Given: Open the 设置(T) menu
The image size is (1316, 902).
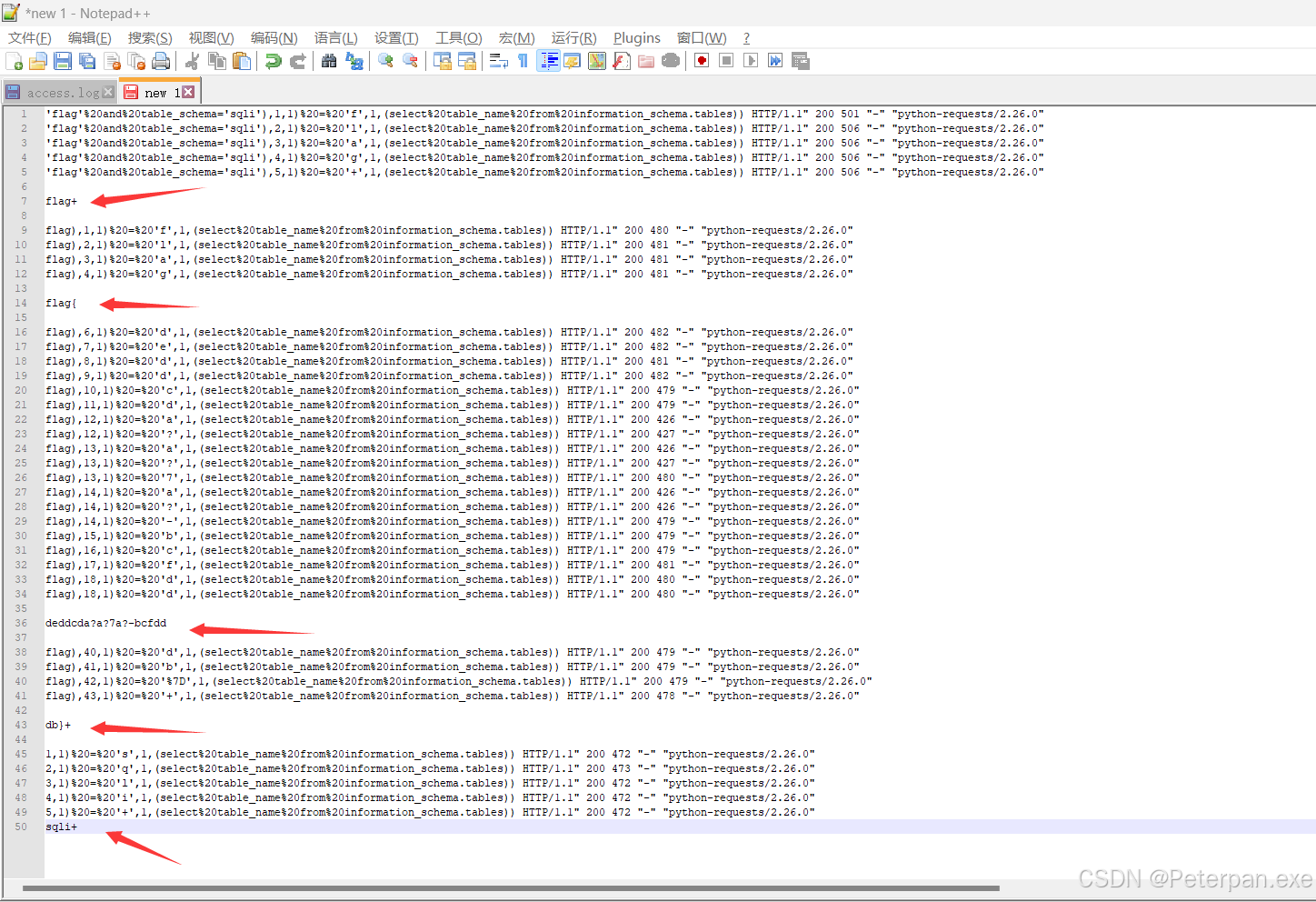Looking at the screenshot, I should point(396,37).
